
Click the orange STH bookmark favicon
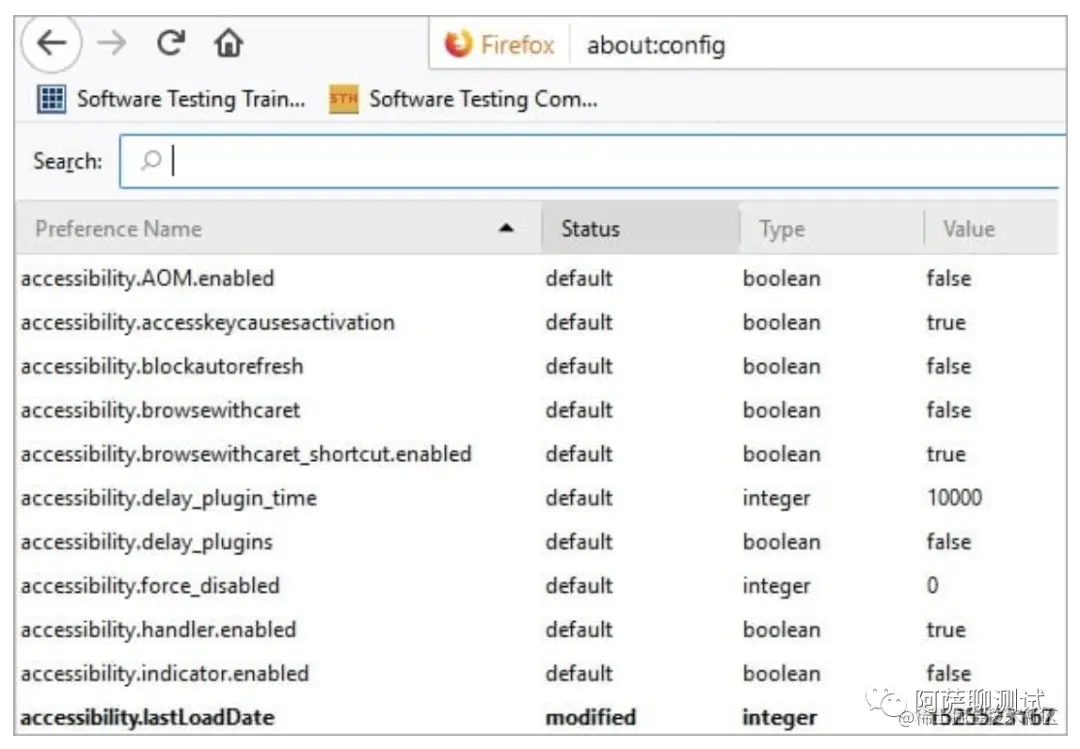(x=344, y=99)
